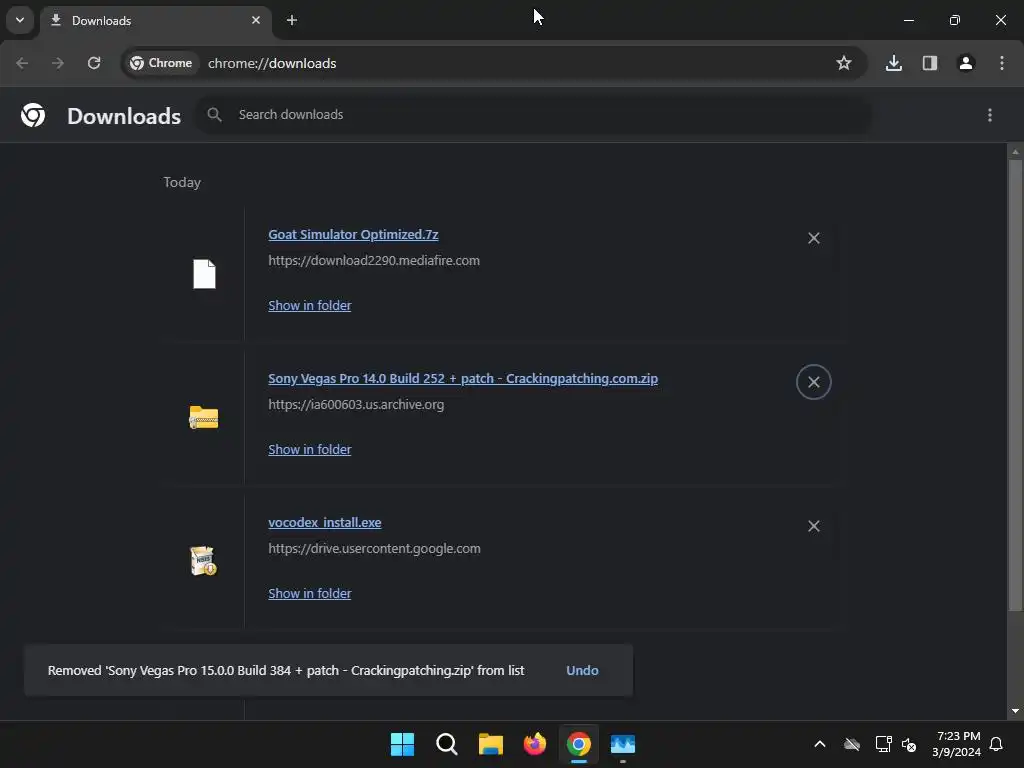Go back to previous page

point(22,63)
